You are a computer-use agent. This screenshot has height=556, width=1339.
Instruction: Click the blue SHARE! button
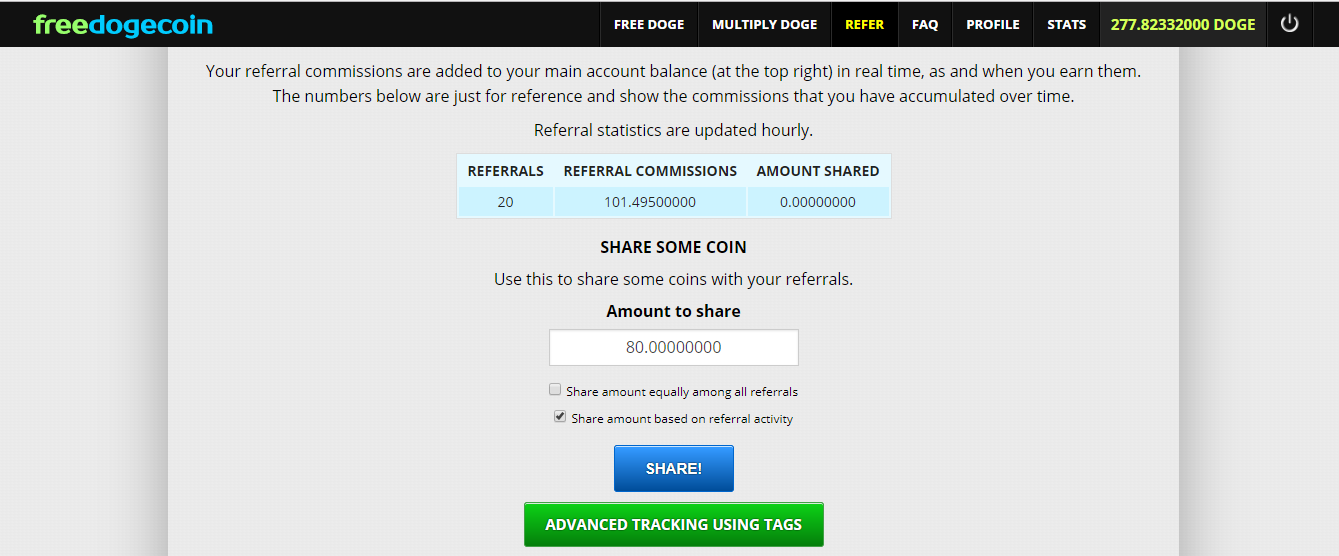(674, 468)
